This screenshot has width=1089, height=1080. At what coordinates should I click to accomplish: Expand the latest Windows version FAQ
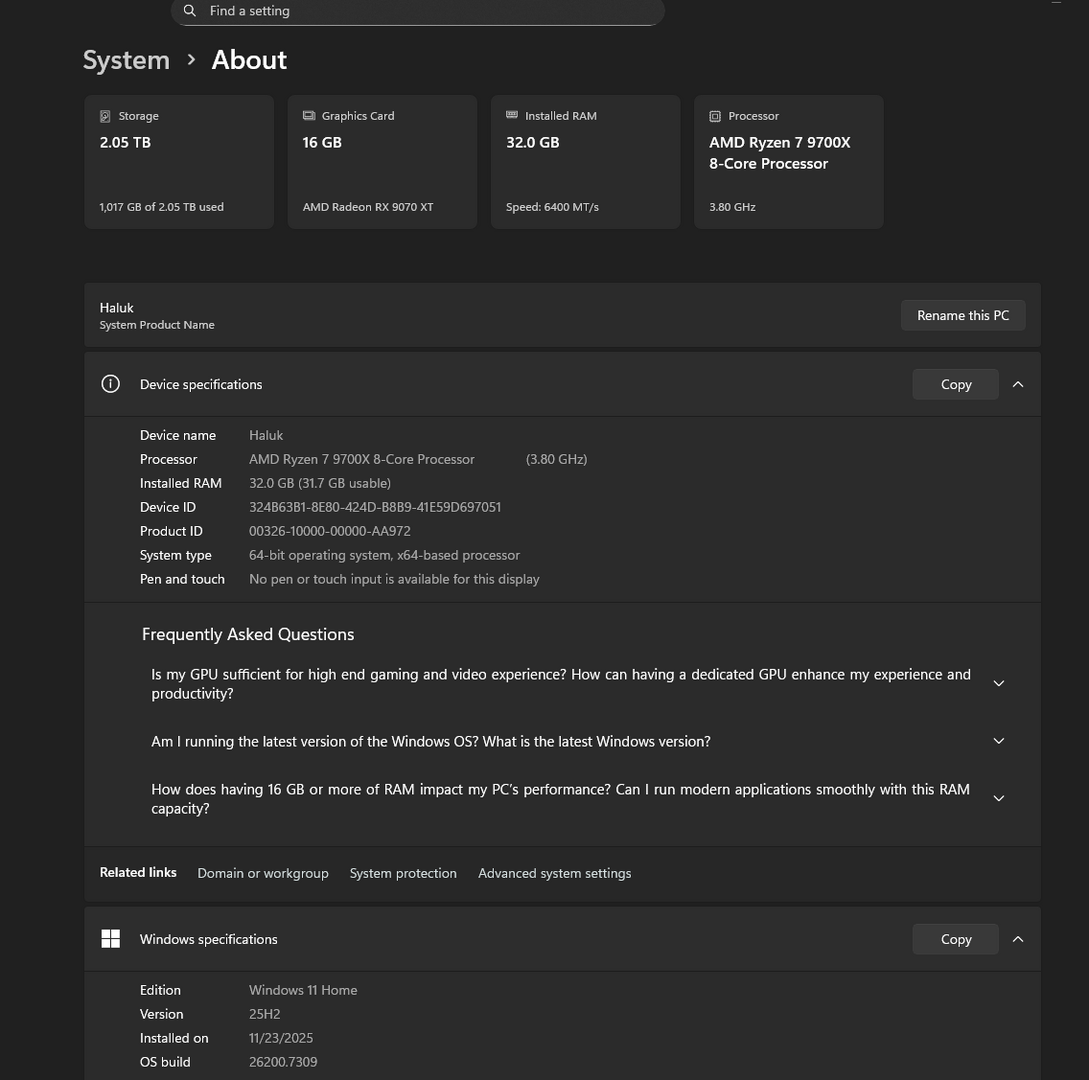pyautogui.click(x=998, y=741)
